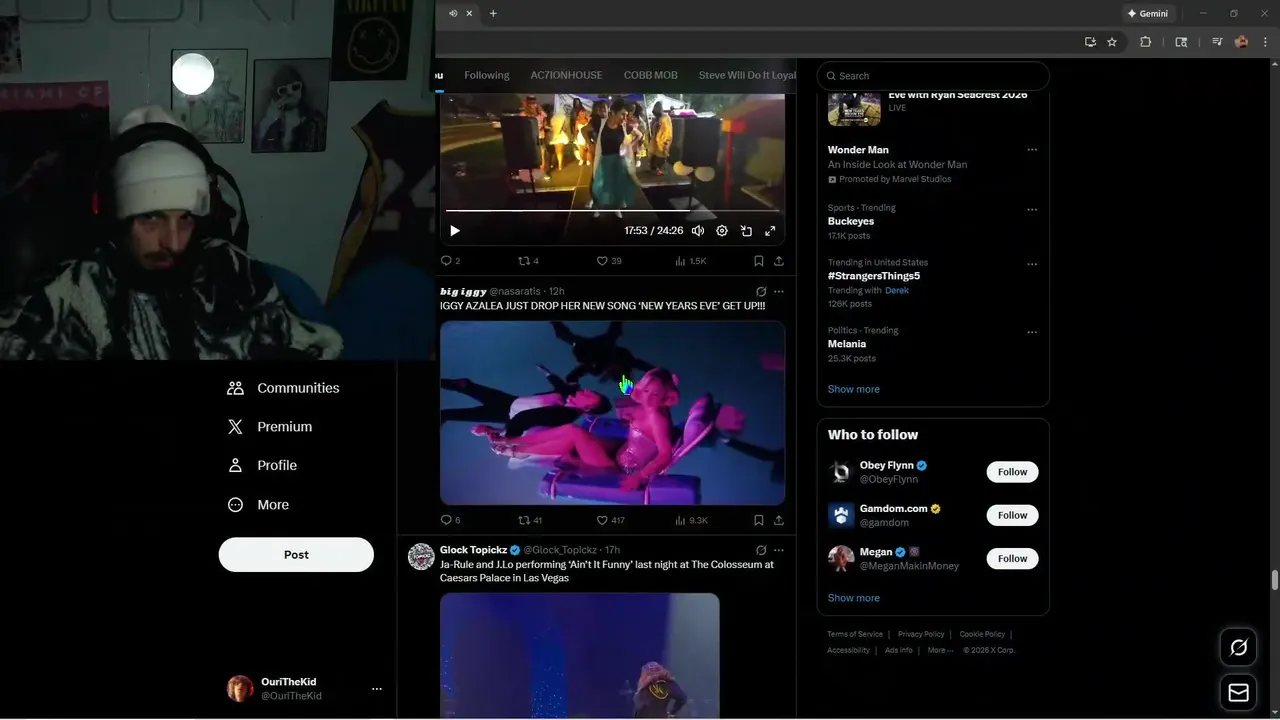Follow Obey Flynn

pos(1012,472)
